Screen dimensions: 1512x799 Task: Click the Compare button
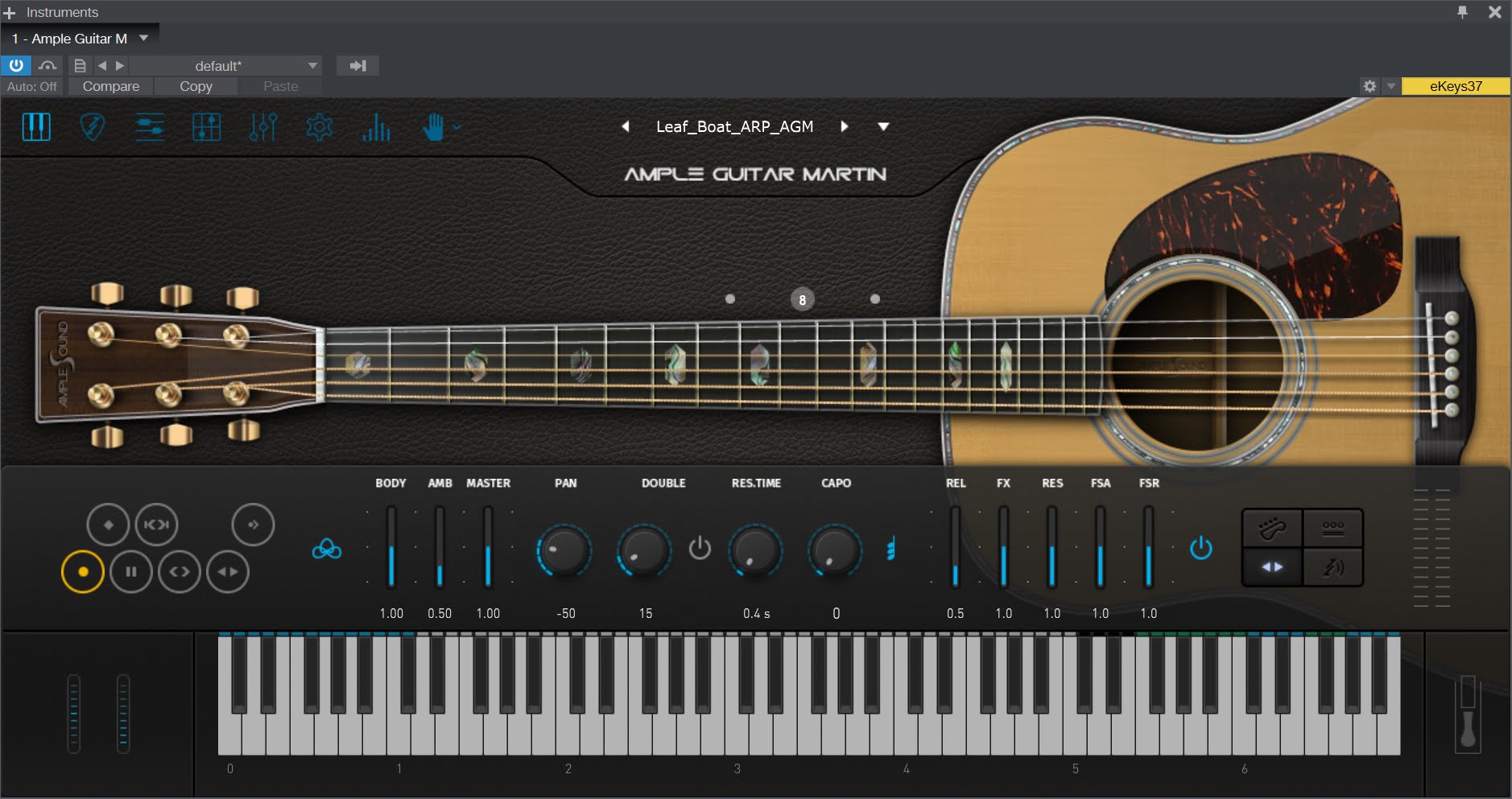(111, 86)
